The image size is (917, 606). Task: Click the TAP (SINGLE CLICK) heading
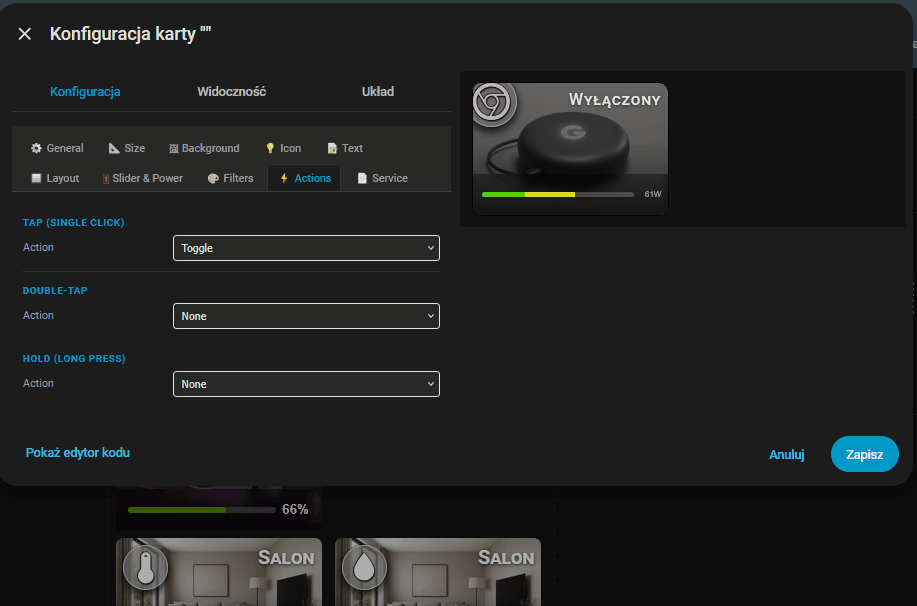tap(74, 222)
